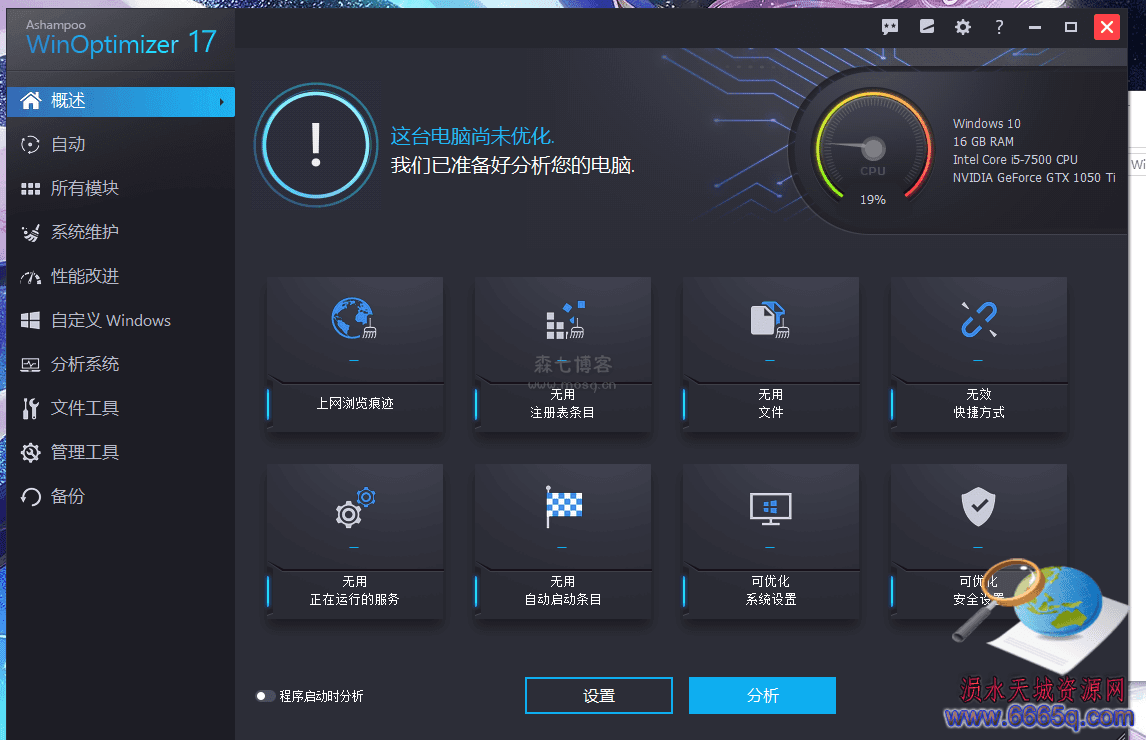Image resolution: width=1146 pixels, height=740 pixels.
Task: Click the home icon beside 概述
Action: point(31,100)
